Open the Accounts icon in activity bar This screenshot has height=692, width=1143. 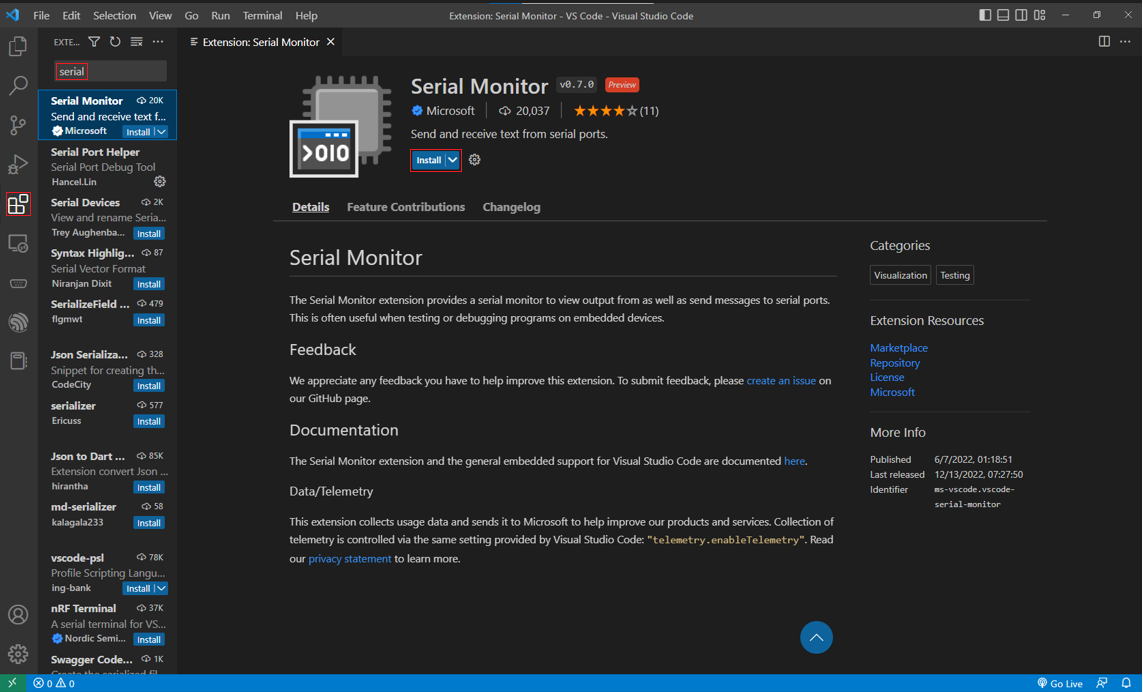click(17, 615)
